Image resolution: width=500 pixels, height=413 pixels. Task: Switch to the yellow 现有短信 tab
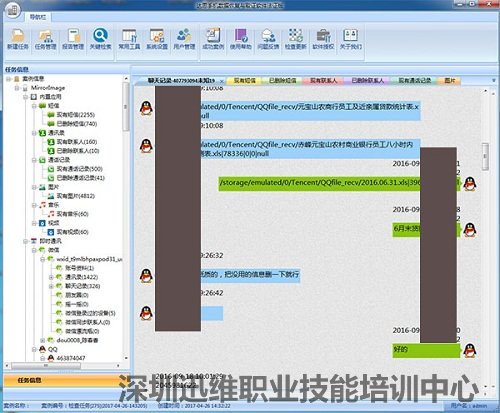click(x=245, y=81)
